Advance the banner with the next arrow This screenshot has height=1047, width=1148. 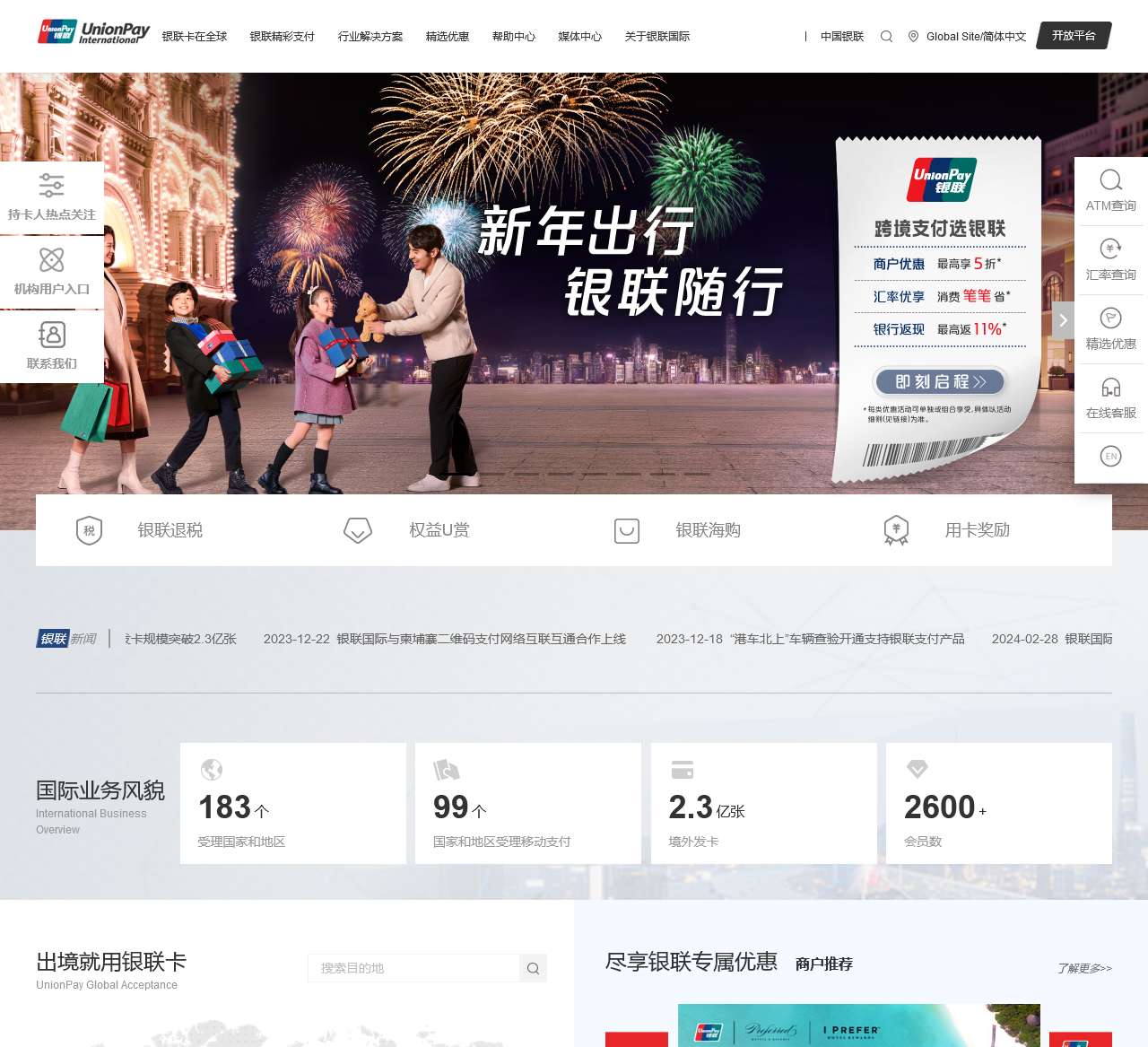click(1063, 320)
